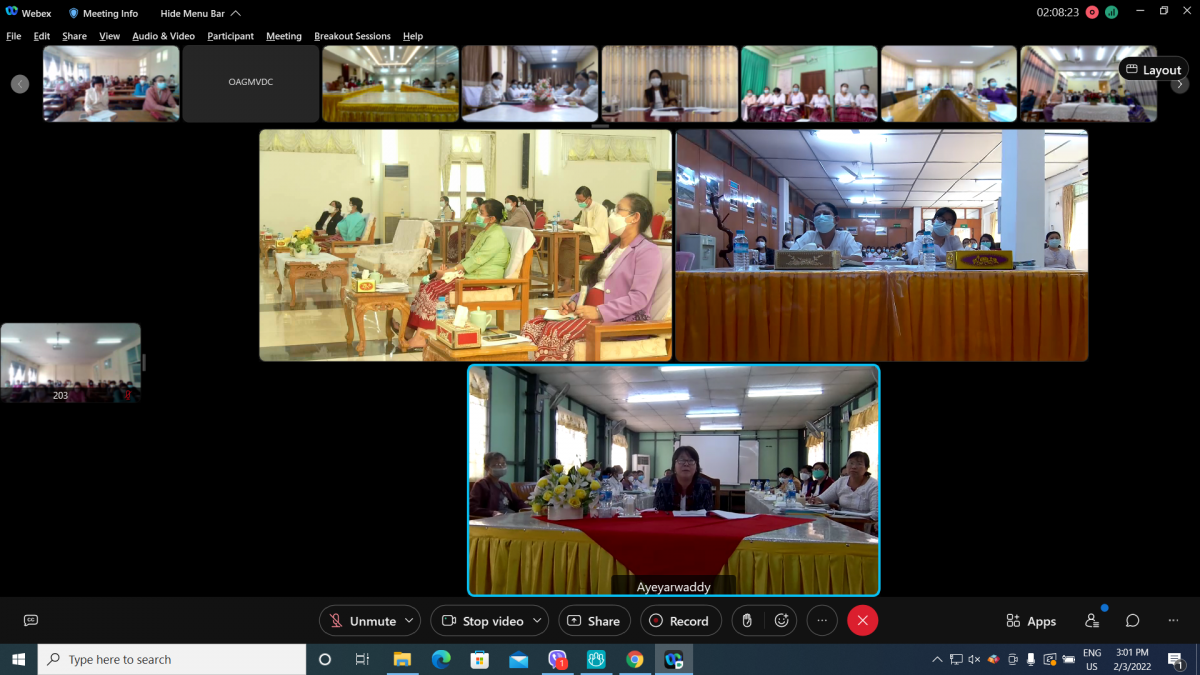
Task: Open the emoji reactions icon
Action: click(x=782, y=621)
